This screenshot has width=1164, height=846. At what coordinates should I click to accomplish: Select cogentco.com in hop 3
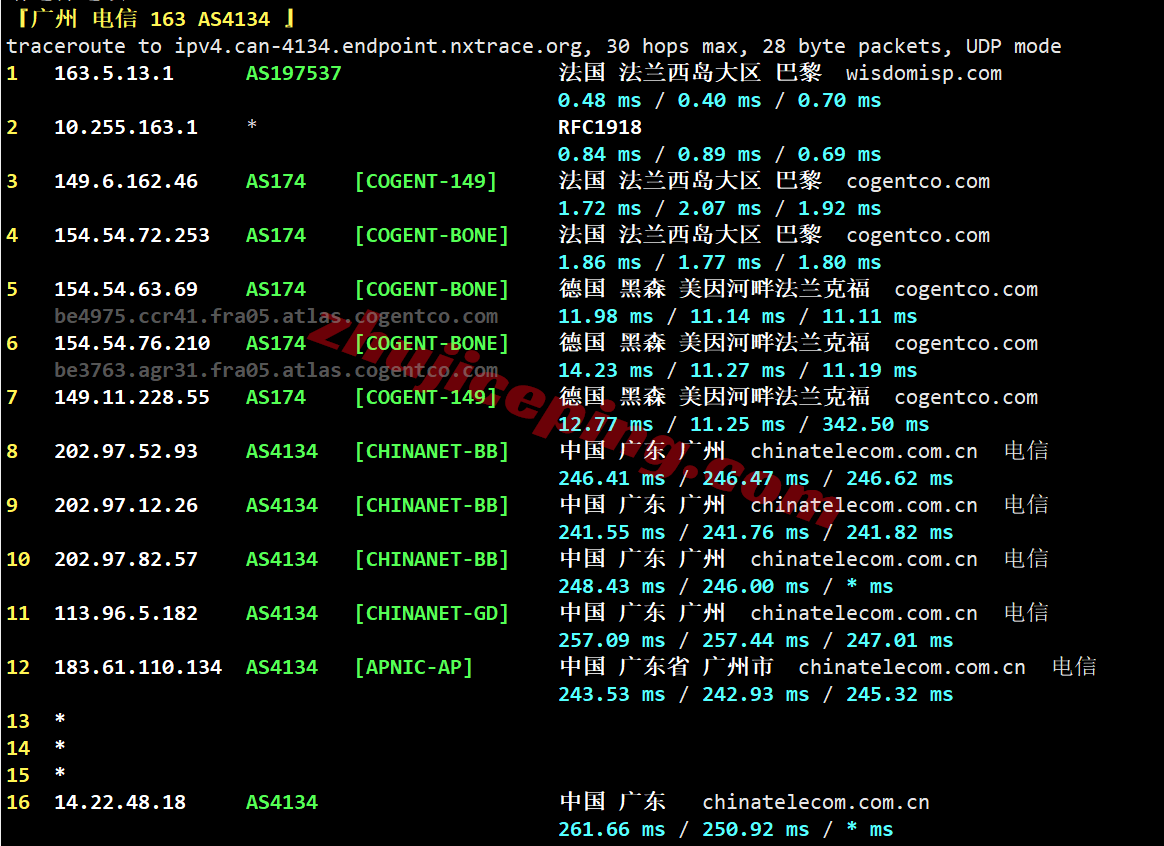918,182
